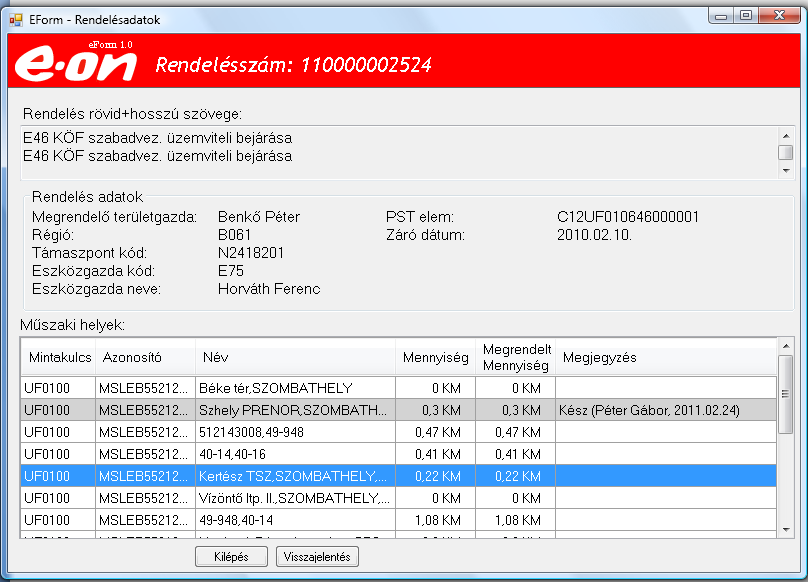
Task: Click the 0,22 KM Megrendelt Mennyiség cell
Action: pyautogui.click(x=516, y=476)
